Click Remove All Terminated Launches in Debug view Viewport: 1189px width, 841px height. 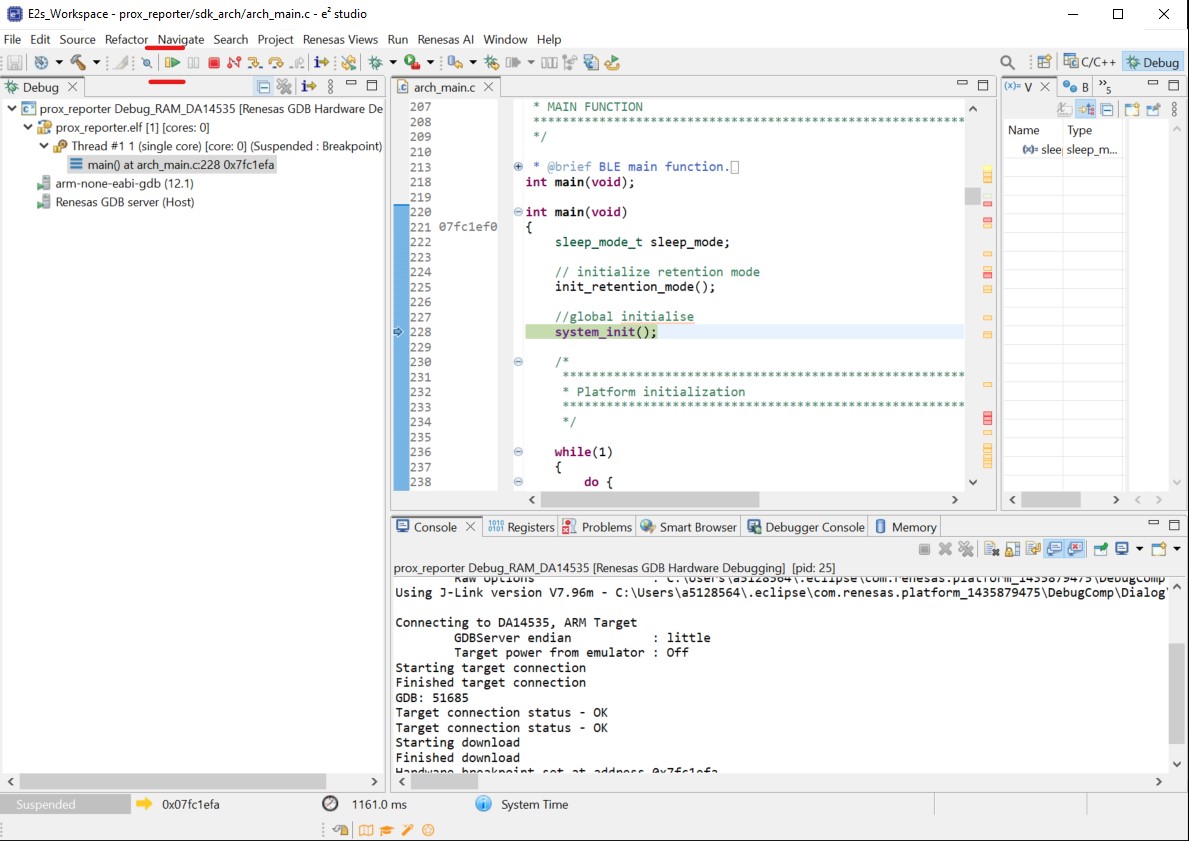pyautogui.click(x=284, y=86)
